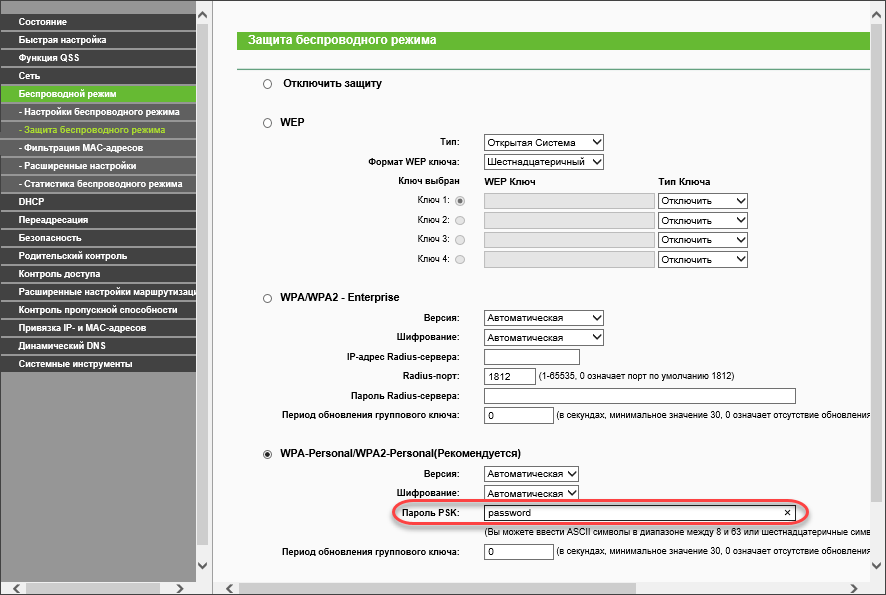Click the IP-адрес Radius-сервера field
The width and height of the screenshot is (886, 595).
pos(531,357)
